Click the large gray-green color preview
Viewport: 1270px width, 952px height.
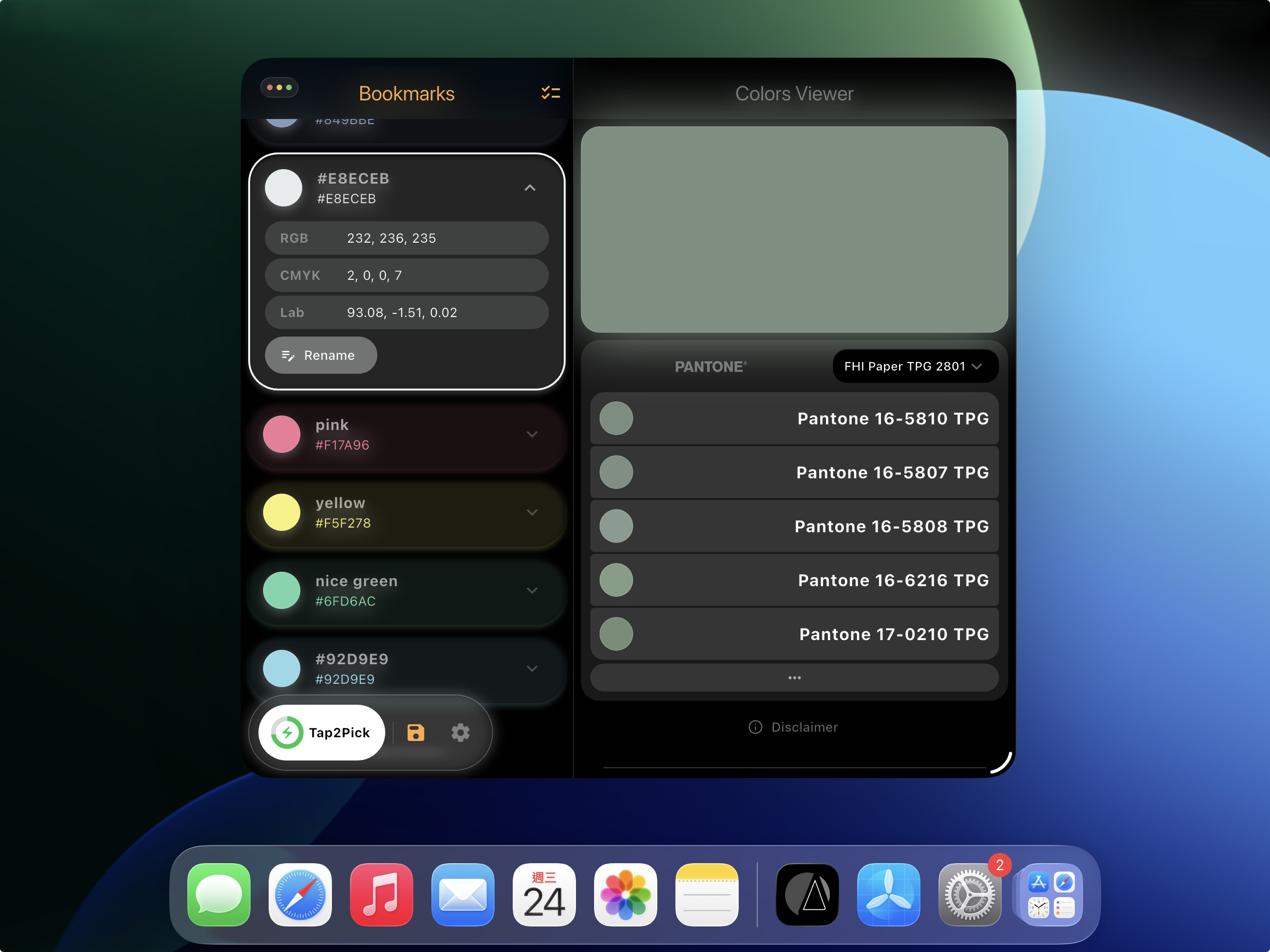(794, 229)
